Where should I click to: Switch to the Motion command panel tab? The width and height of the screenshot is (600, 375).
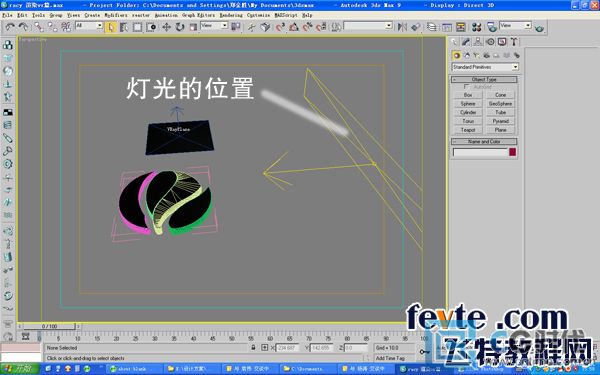(x=490, y=42)
